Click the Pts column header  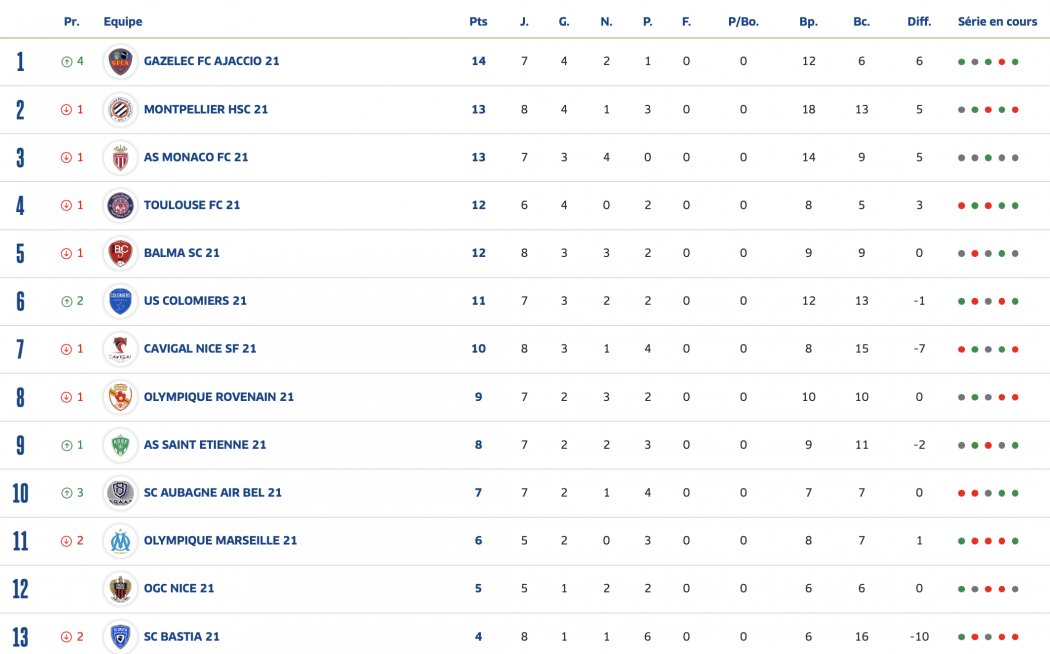click(x=478, y=21)
